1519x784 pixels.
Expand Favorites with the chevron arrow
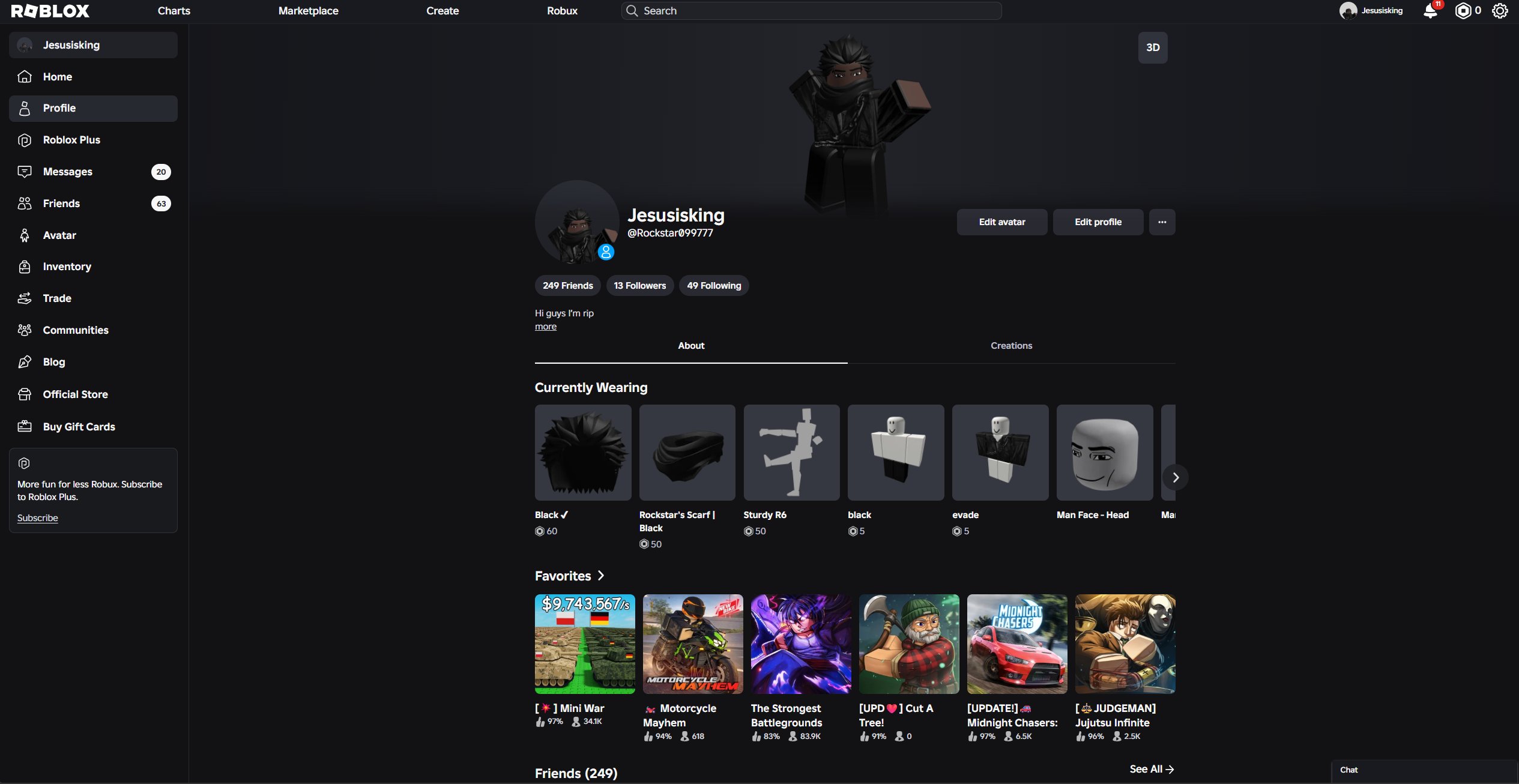(x=600, y=576)
